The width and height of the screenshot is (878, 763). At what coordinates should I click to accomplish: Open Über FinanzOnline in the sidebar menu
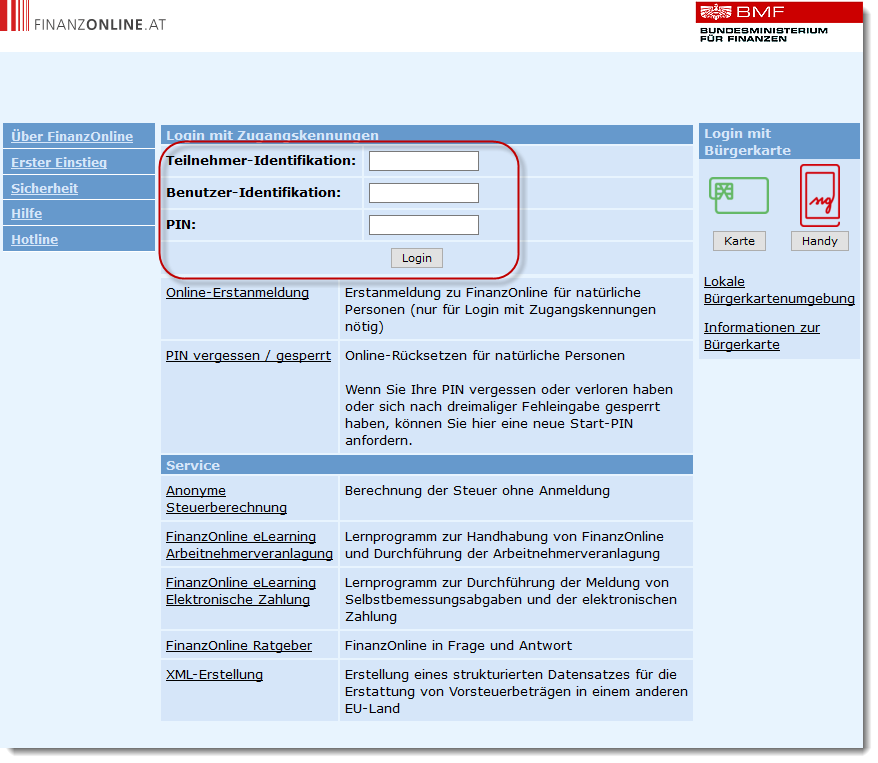click(x=71, y=136)
